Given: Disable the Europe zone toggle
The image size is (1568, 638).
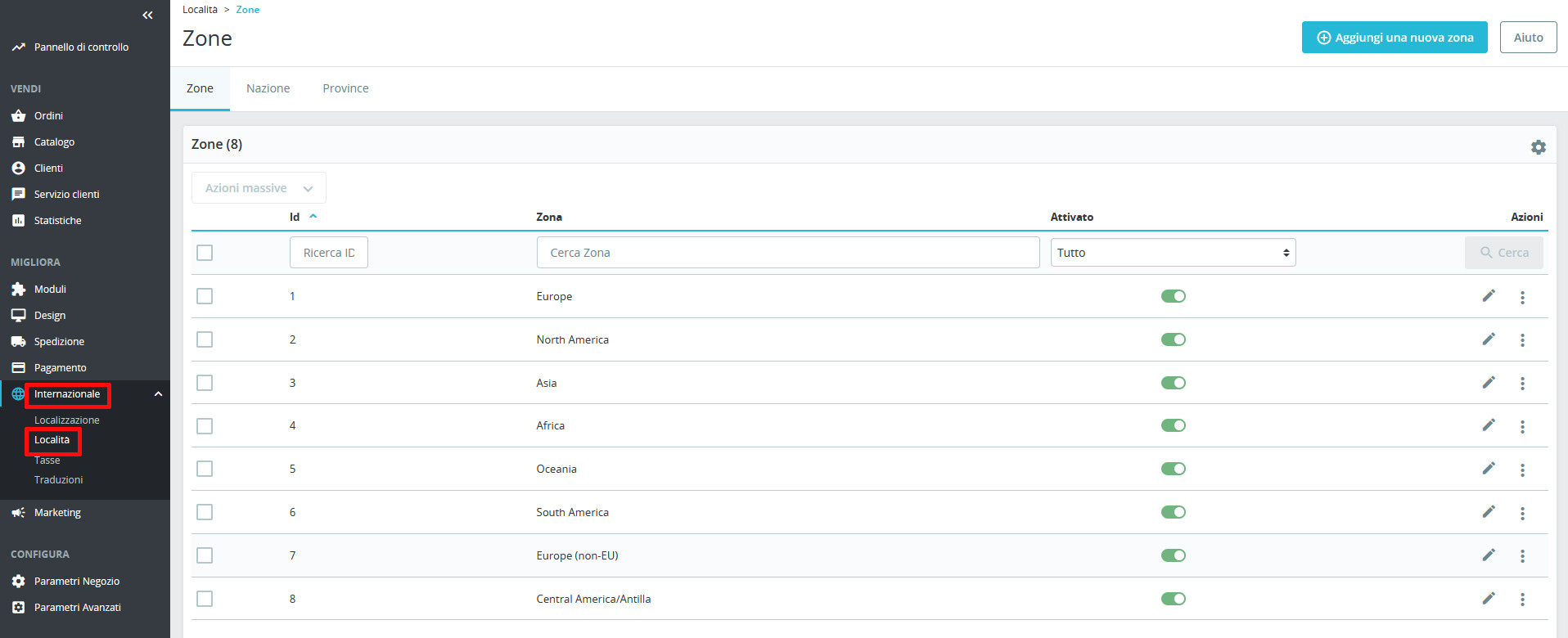Looking at the screenshot, I should (1174, 296).
